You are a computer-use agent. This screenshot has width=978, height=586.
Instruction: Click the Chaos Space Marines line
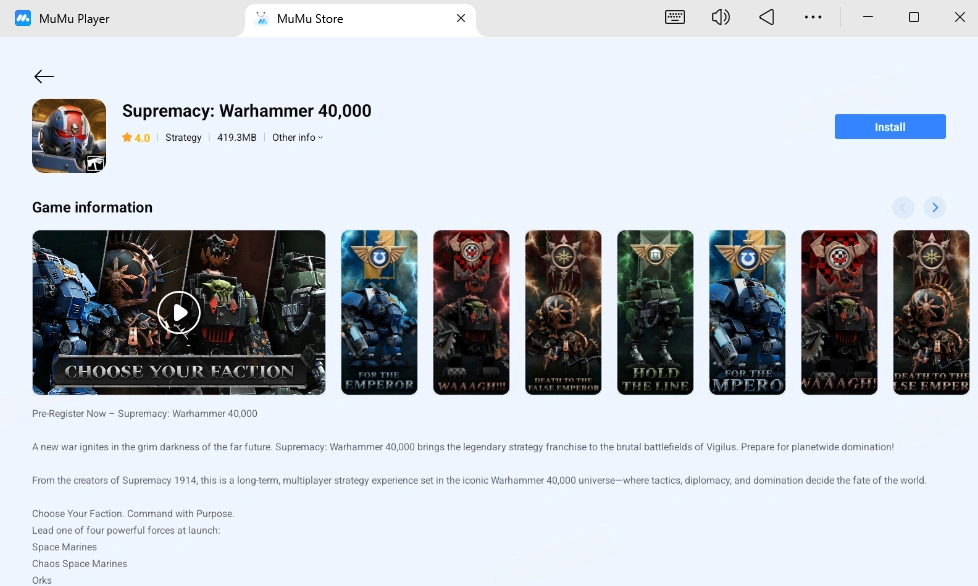(x=80, y=564)
